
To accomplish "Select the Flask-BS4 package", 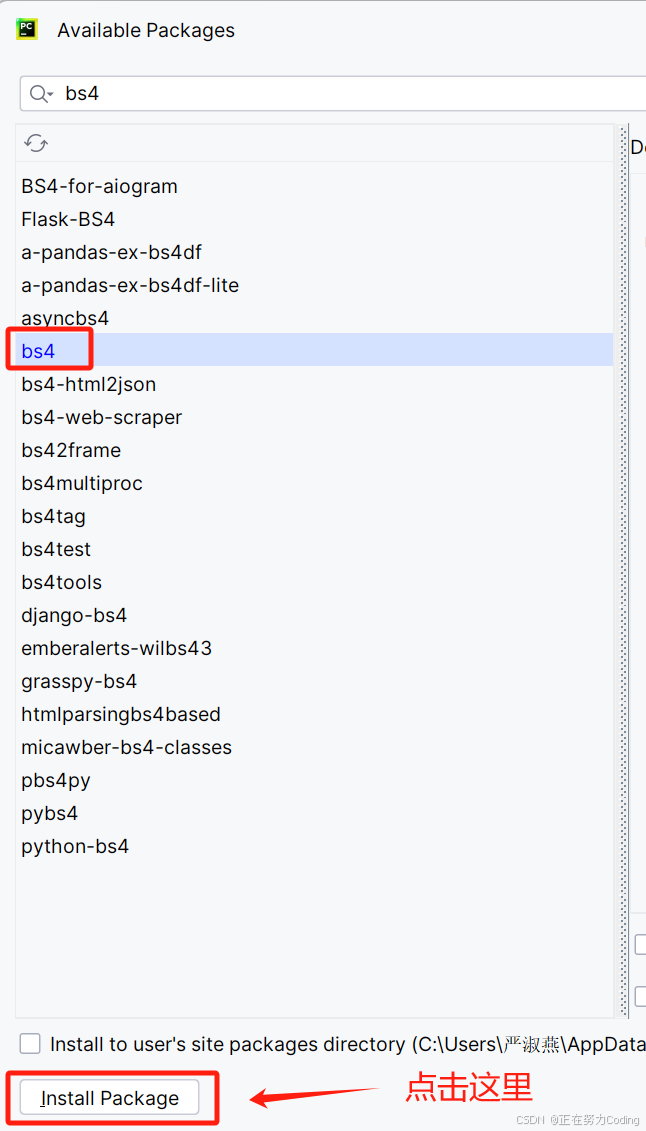I will click(x=67, y=219).
